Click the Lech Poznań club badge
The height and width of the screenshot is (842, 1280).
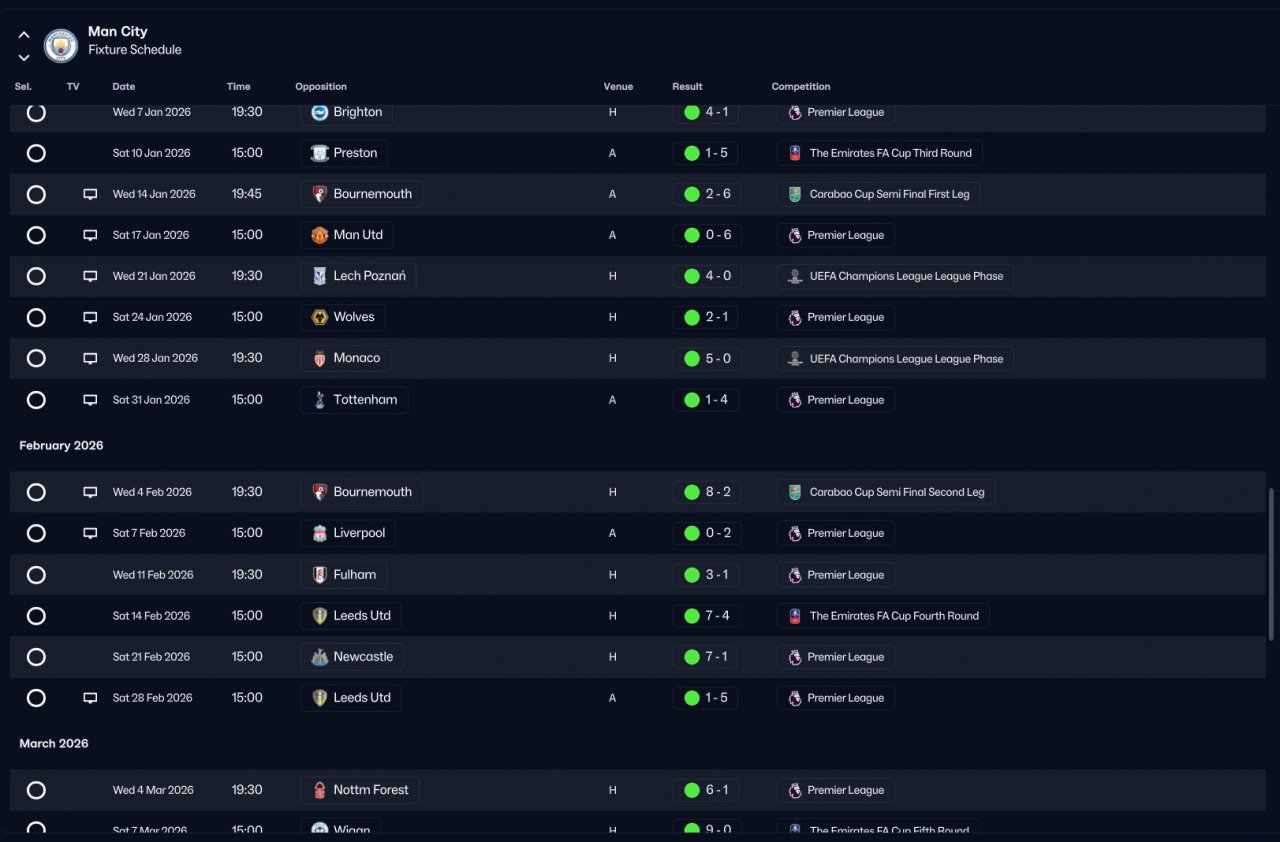point(319,276)
